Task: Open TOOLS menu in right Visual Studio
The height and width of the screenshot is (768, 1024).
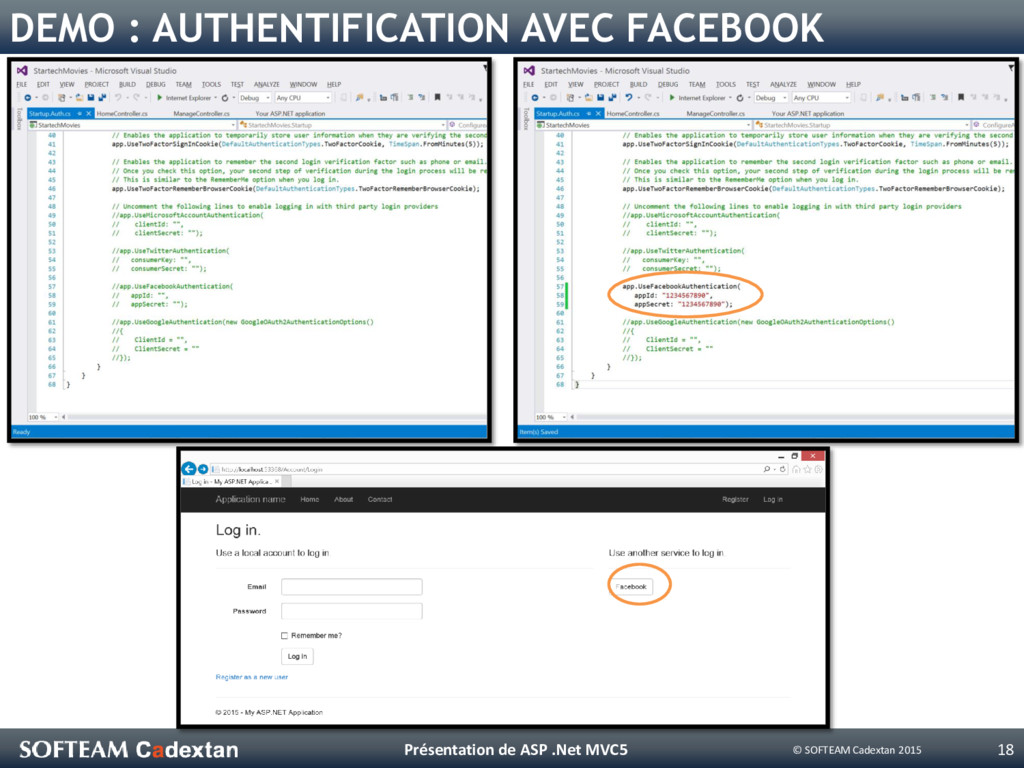Action: click(x=726, y=84)
